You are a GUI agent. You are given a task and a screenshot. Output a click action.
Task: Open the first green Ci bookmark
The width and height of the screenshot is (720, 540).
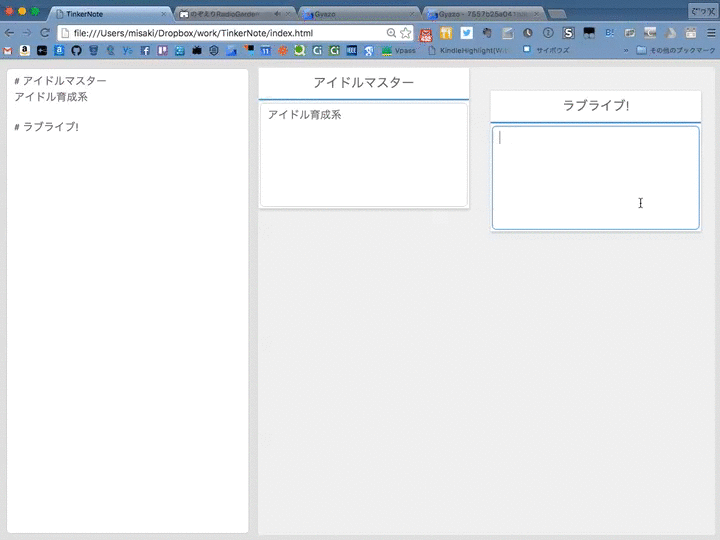tap(317, 51)
